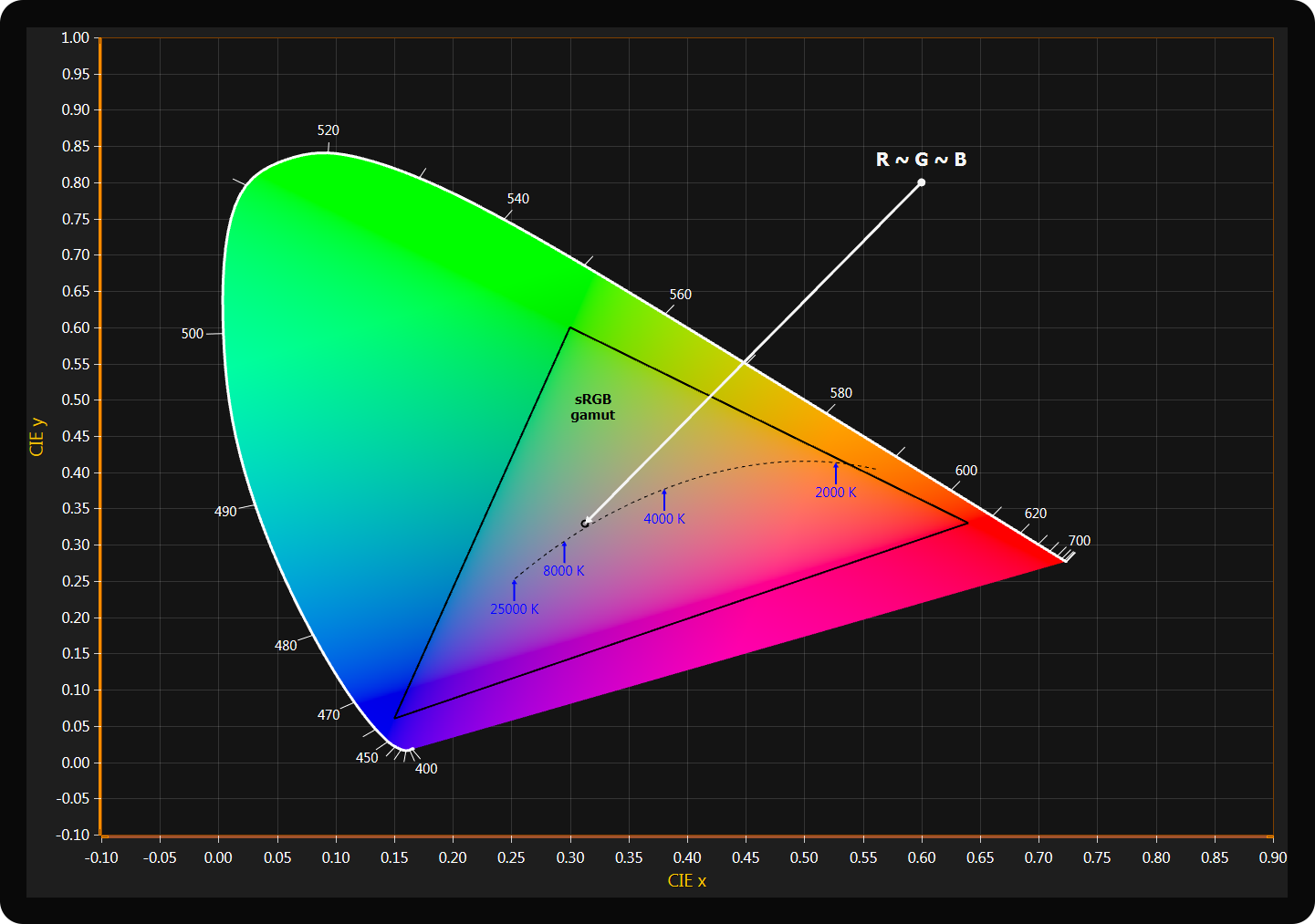1315x924 pixels.
Task: Click the blue vertex of sRGB triangle
Action: [x=395, y=719]
